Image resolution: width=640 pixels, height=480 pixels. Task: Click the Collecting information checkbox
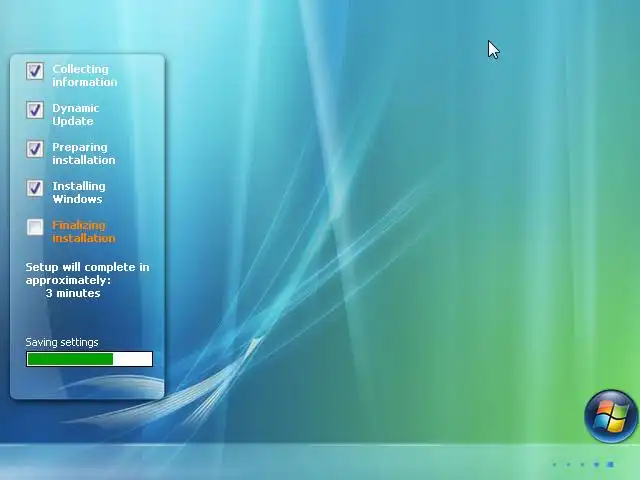[35, 71]
